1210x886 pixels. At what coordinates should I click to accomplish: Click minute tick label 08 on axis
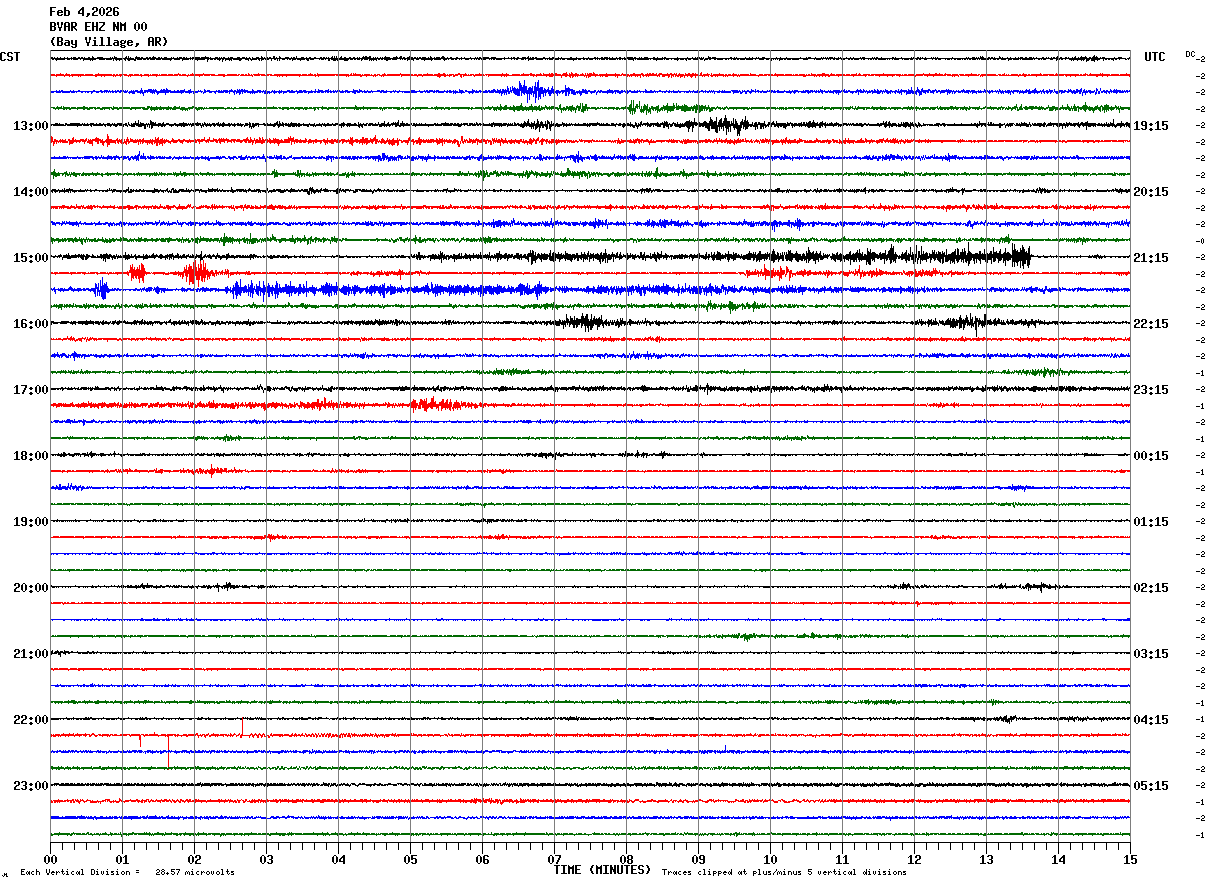[626, 859]
